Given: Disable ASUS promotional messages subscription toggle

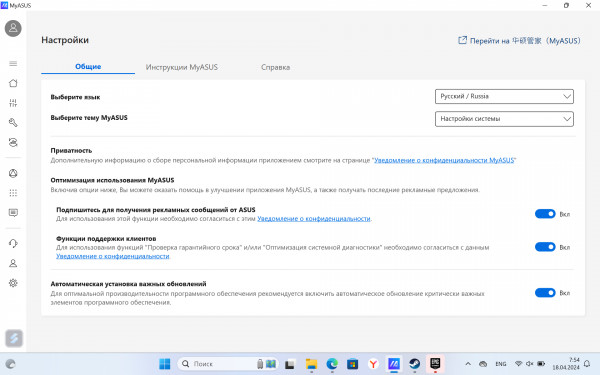Looking at the screenshot, I should 545,214.
